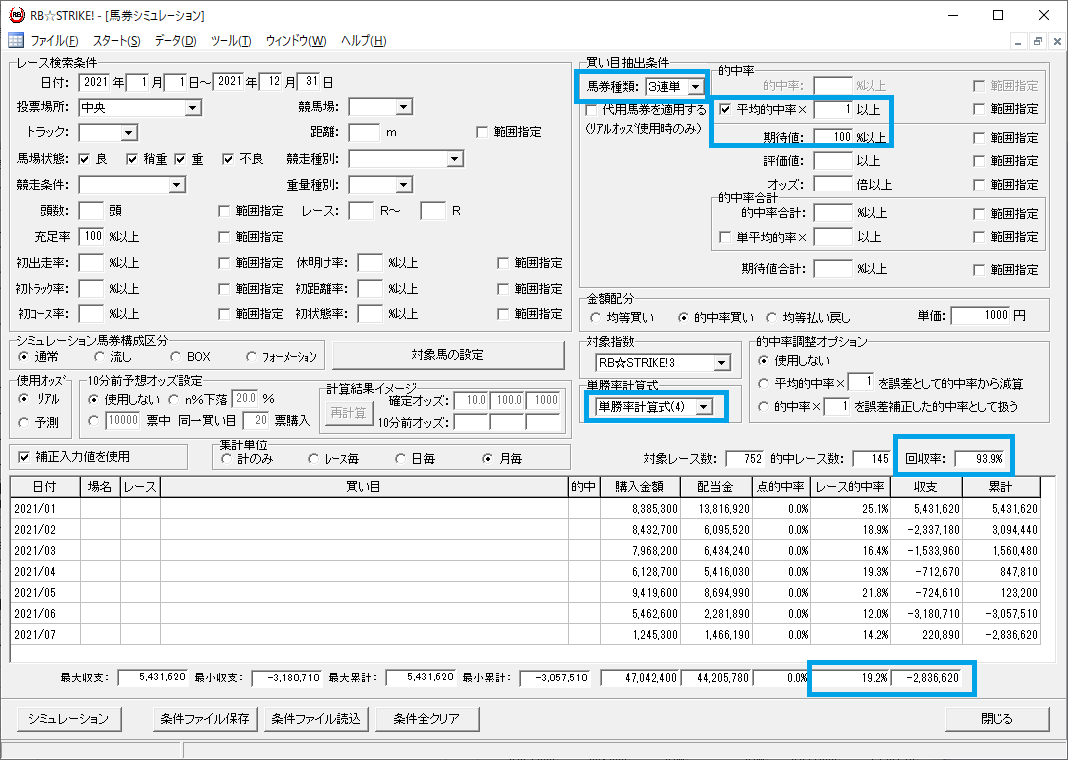Click the 購入金額 column header
1068x760 pixels.
coord(640,486)
